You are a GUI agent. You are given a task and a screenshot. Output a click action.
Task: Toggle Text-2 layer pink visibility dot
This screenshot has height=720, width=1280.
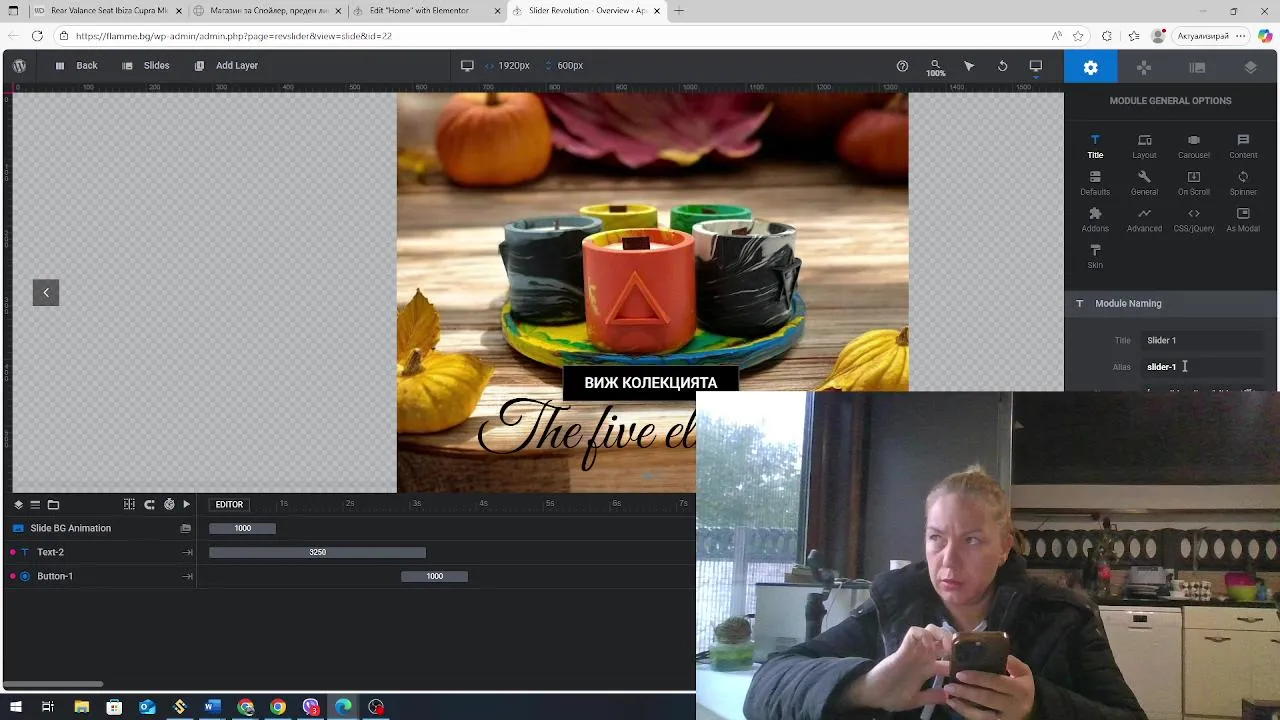pos(13,552)
